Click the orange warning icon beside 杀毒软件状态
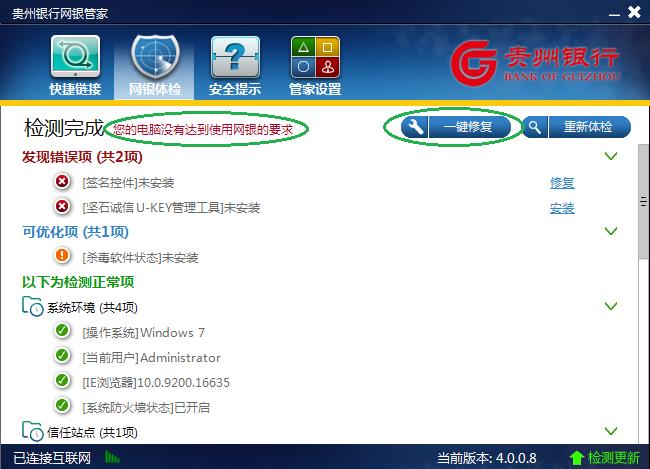This screenshot has width=650, height=469. tap(62, 255)
